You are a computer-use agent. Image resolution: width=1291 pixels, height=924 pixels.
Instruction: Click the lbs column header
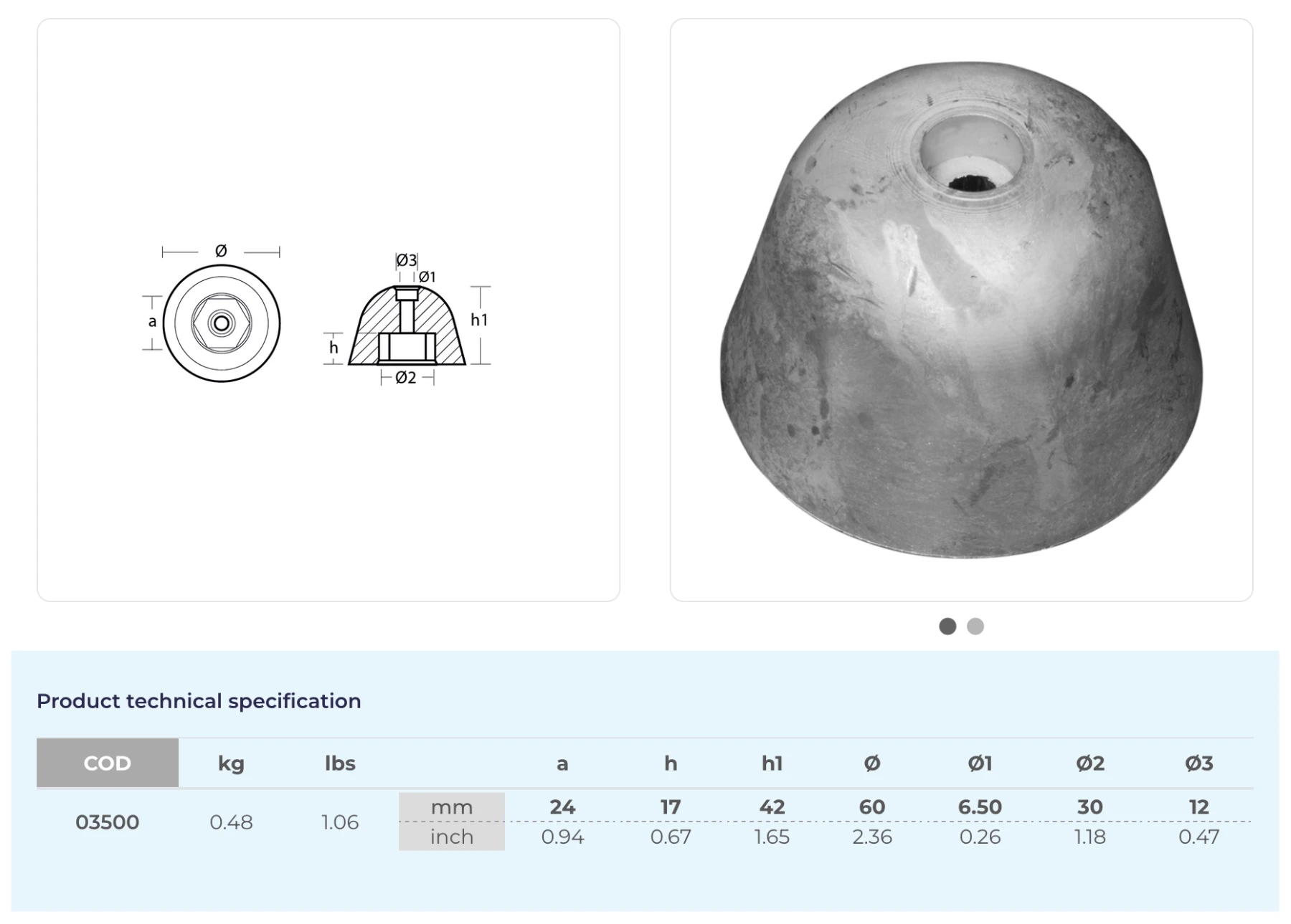point(340,763)
